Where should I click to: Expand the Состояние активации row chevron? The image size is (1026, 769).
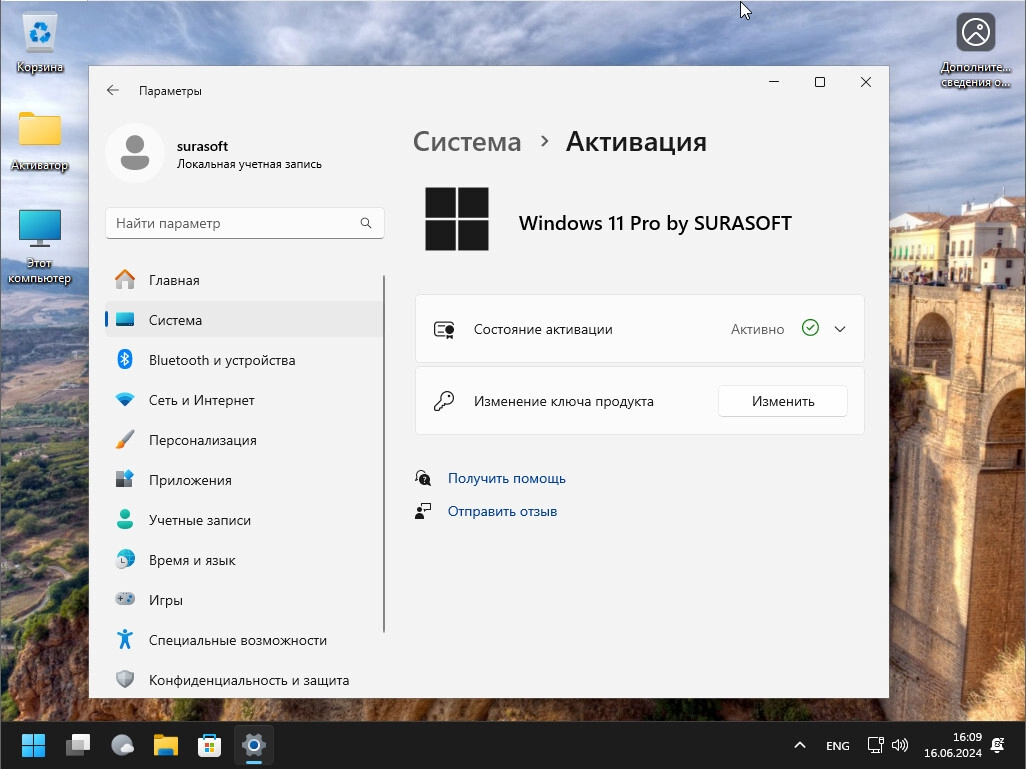click(840, 329)
